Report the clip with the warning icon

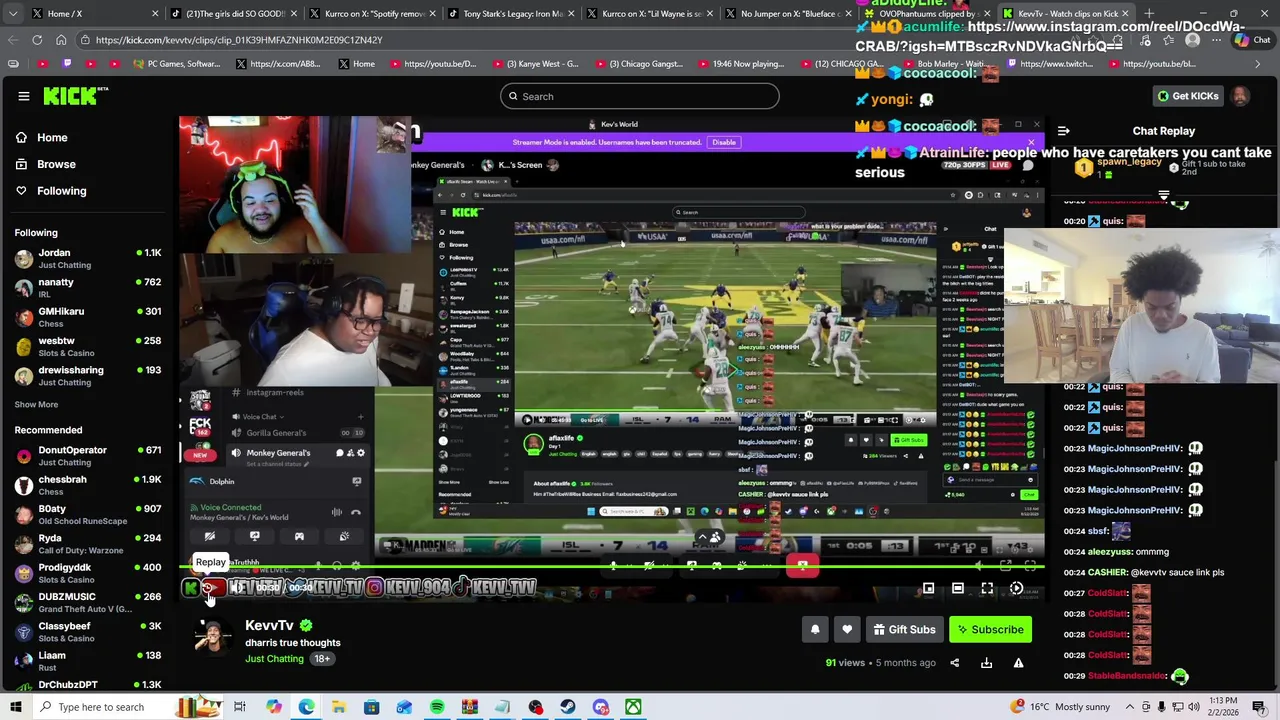1018,662
